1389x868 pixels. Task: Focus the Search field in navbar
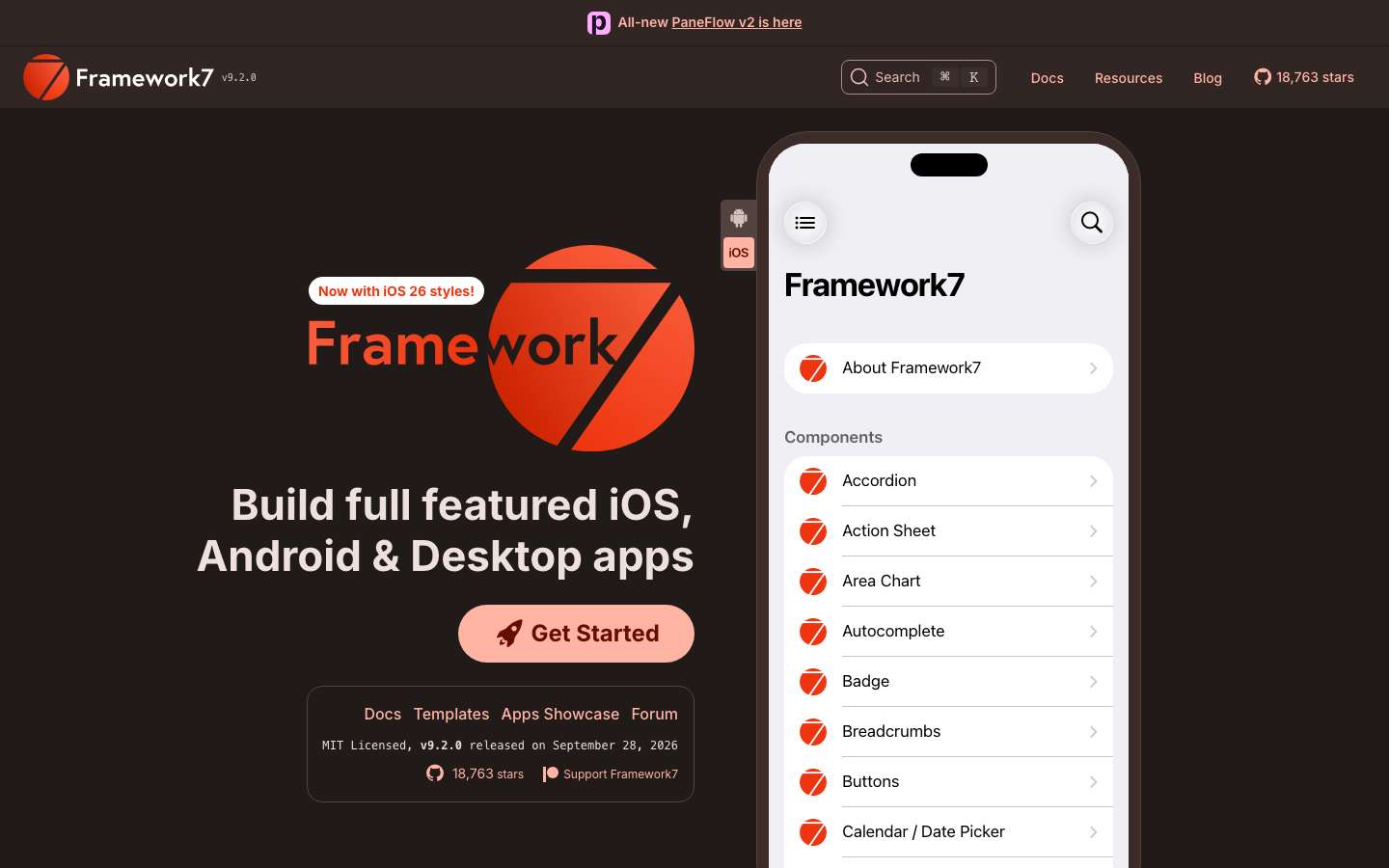918,77
